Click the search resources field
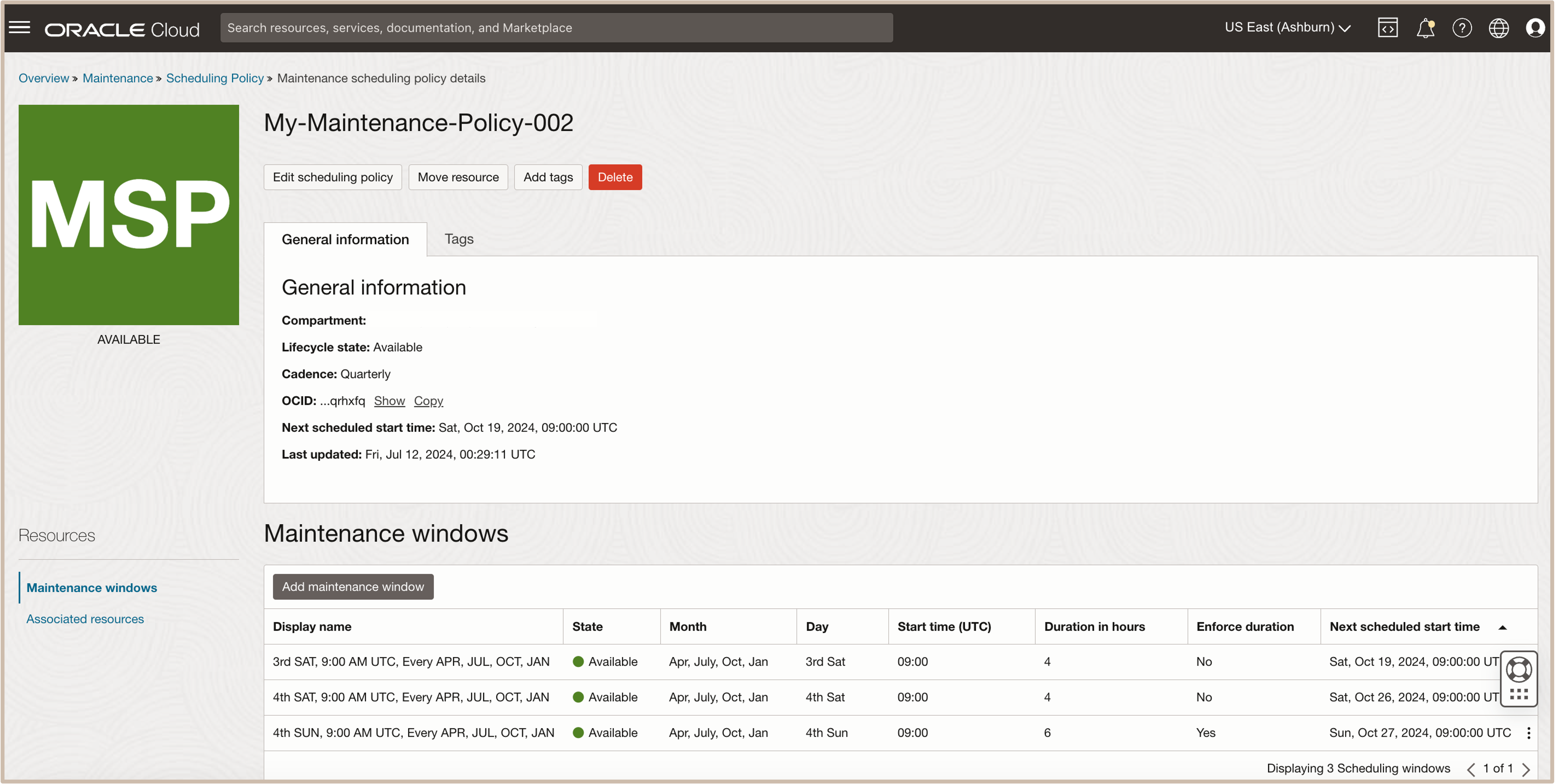This screenshot has height=784, width=1555. pos(555,28)
